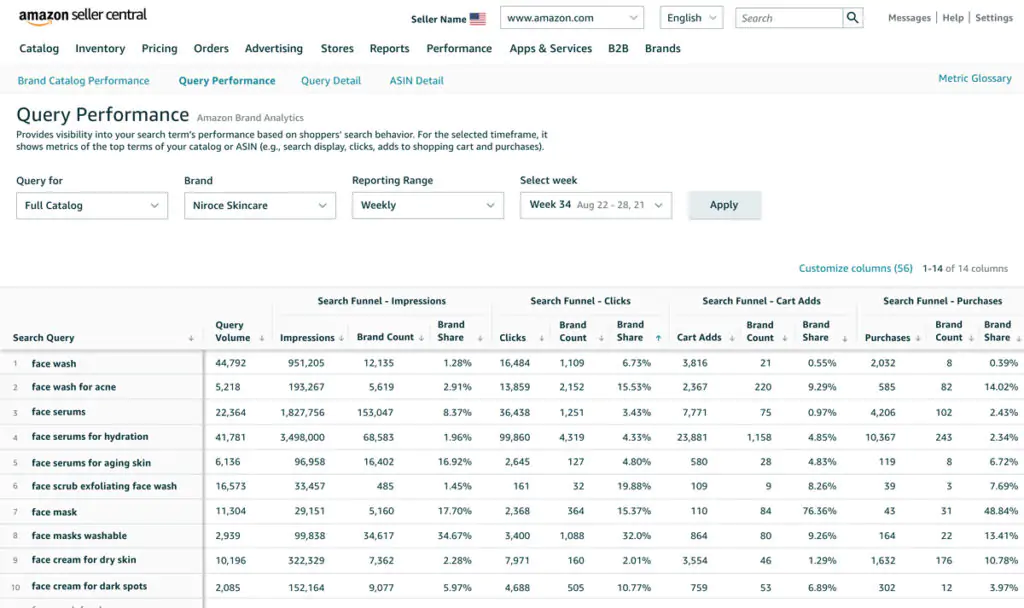
Task: Open the marketplace www.amazon.com dropdown
Action: pos(571,18)
